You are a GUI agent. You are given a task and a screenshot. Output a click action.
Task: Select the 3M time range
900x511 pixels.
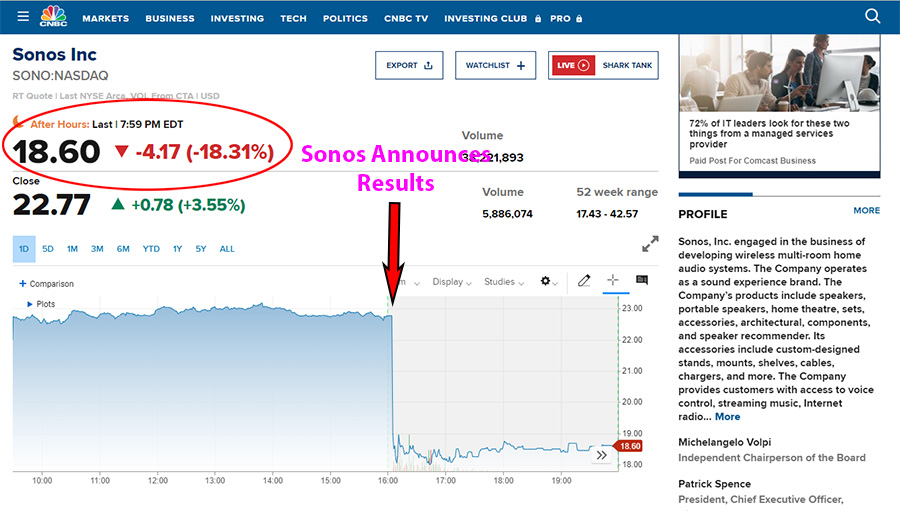97,249
